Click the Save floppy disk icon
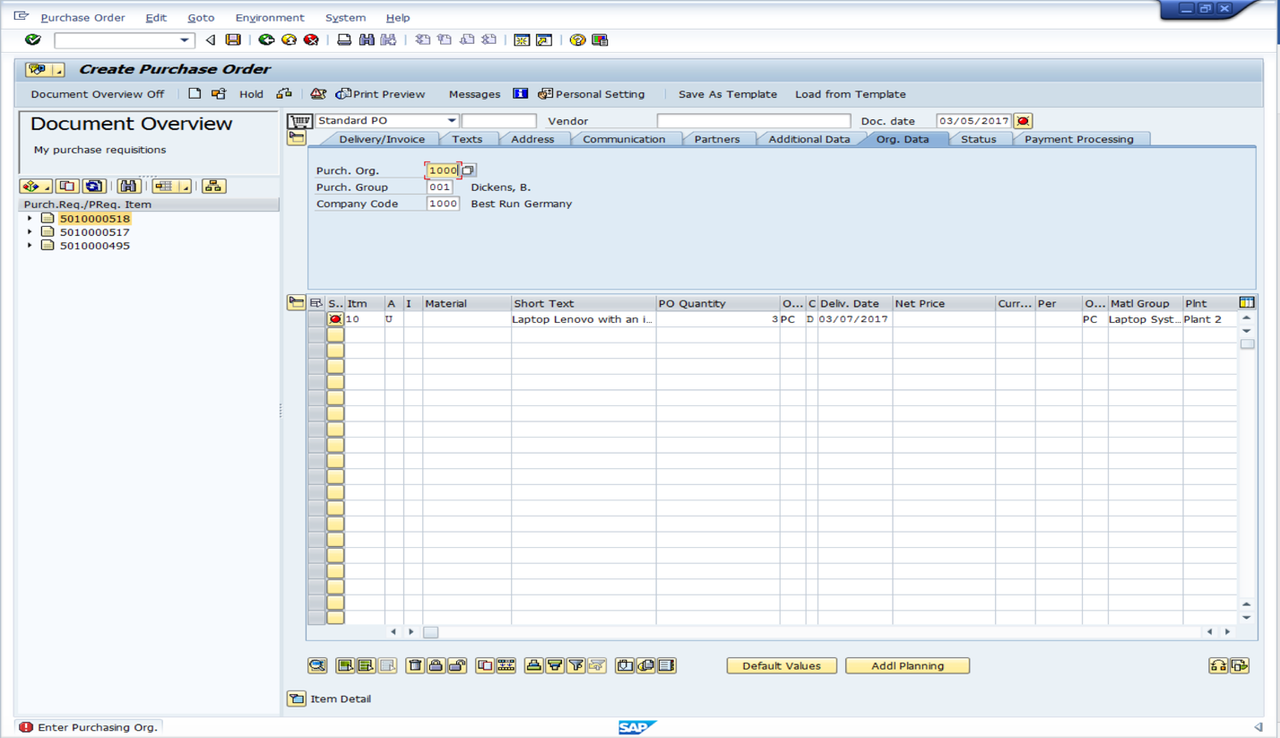This screenshot has height=738, width=1280. coord(233,40)
